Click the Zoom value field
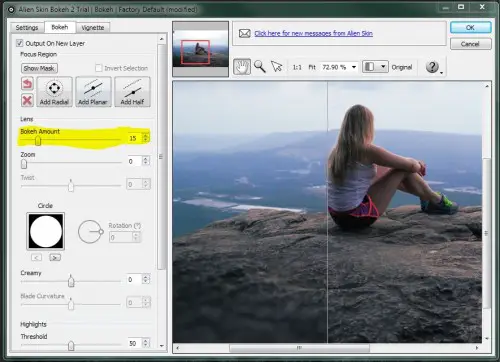 (134, 161)
